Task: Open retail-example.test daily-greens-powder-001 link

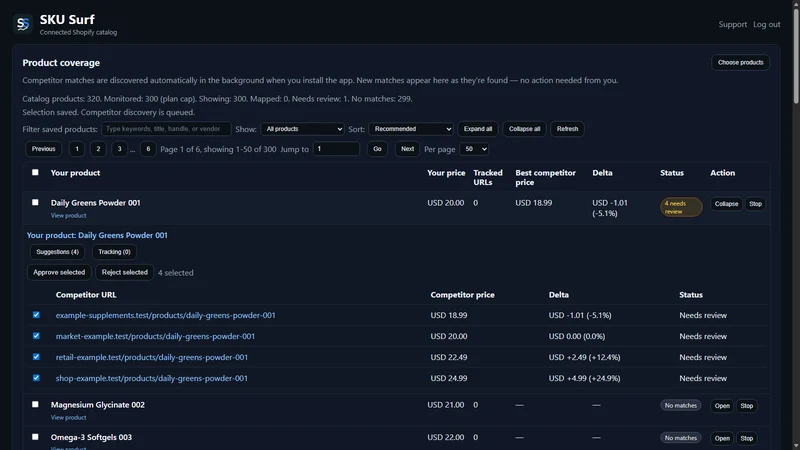Action: tap(152, 357)
